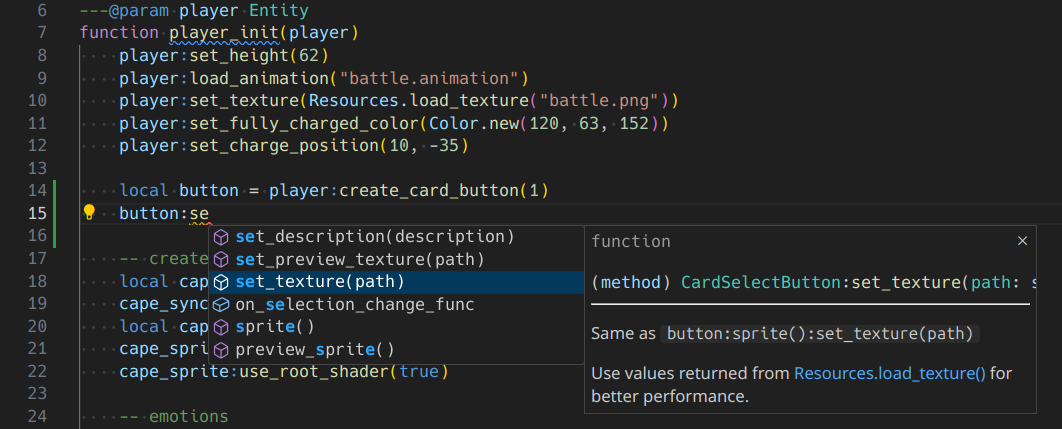Click line number 14 in the gutter

[x=38, y=190]
